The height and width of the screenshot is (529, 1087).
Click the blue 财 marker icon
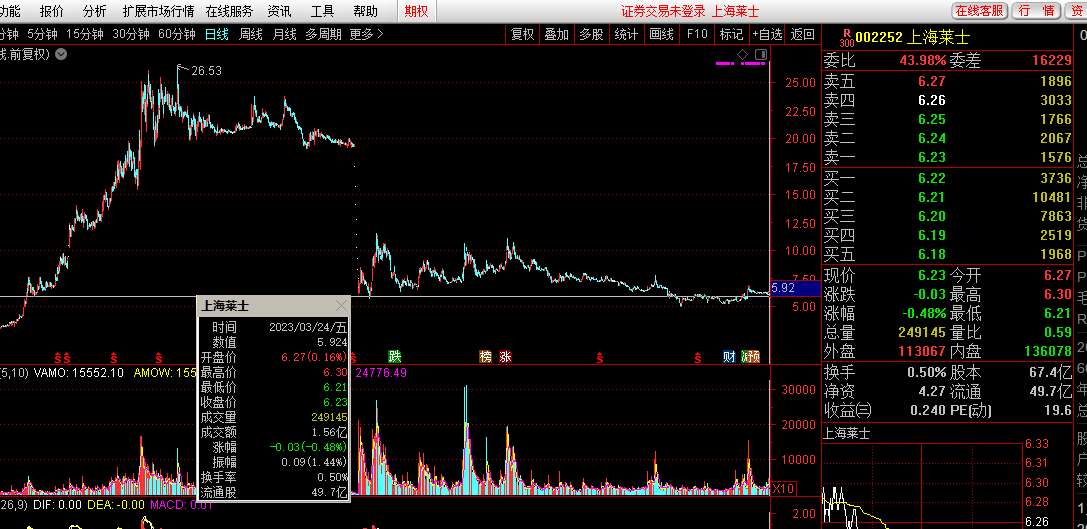[x=729, y=357]
